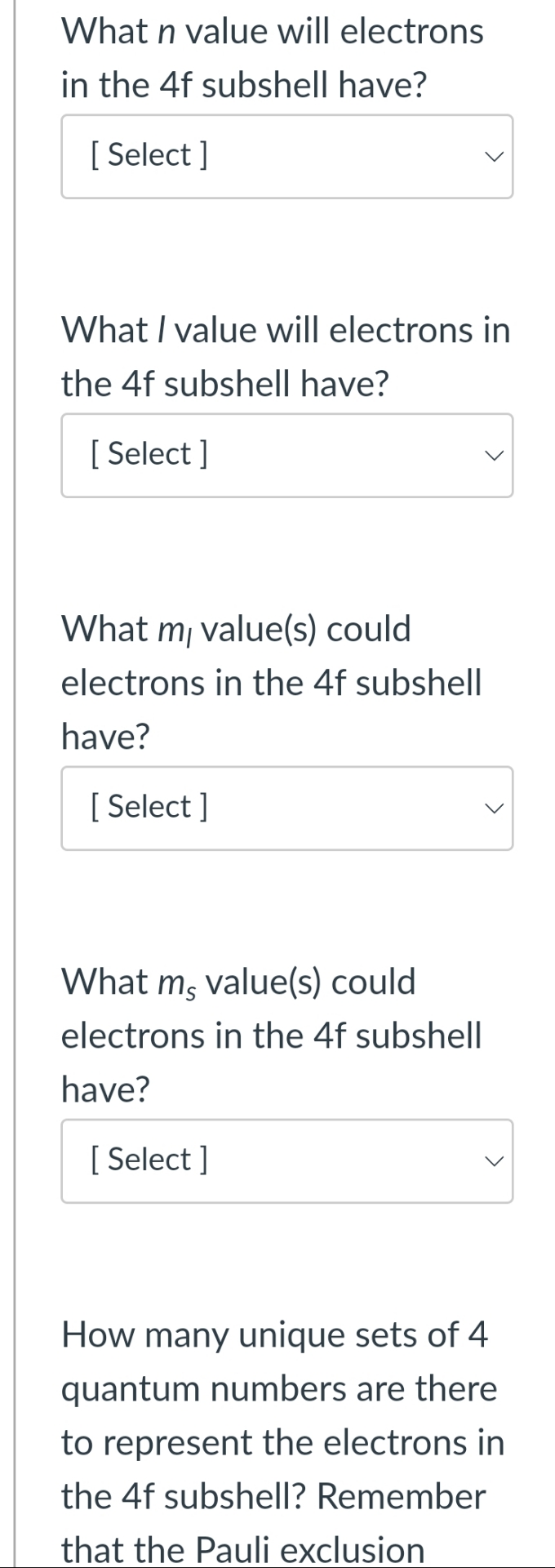Open the ms value(s) Select dropdown
Image resolution: width=555 pixels, height=1568 pixels.
pos(287,1160)
